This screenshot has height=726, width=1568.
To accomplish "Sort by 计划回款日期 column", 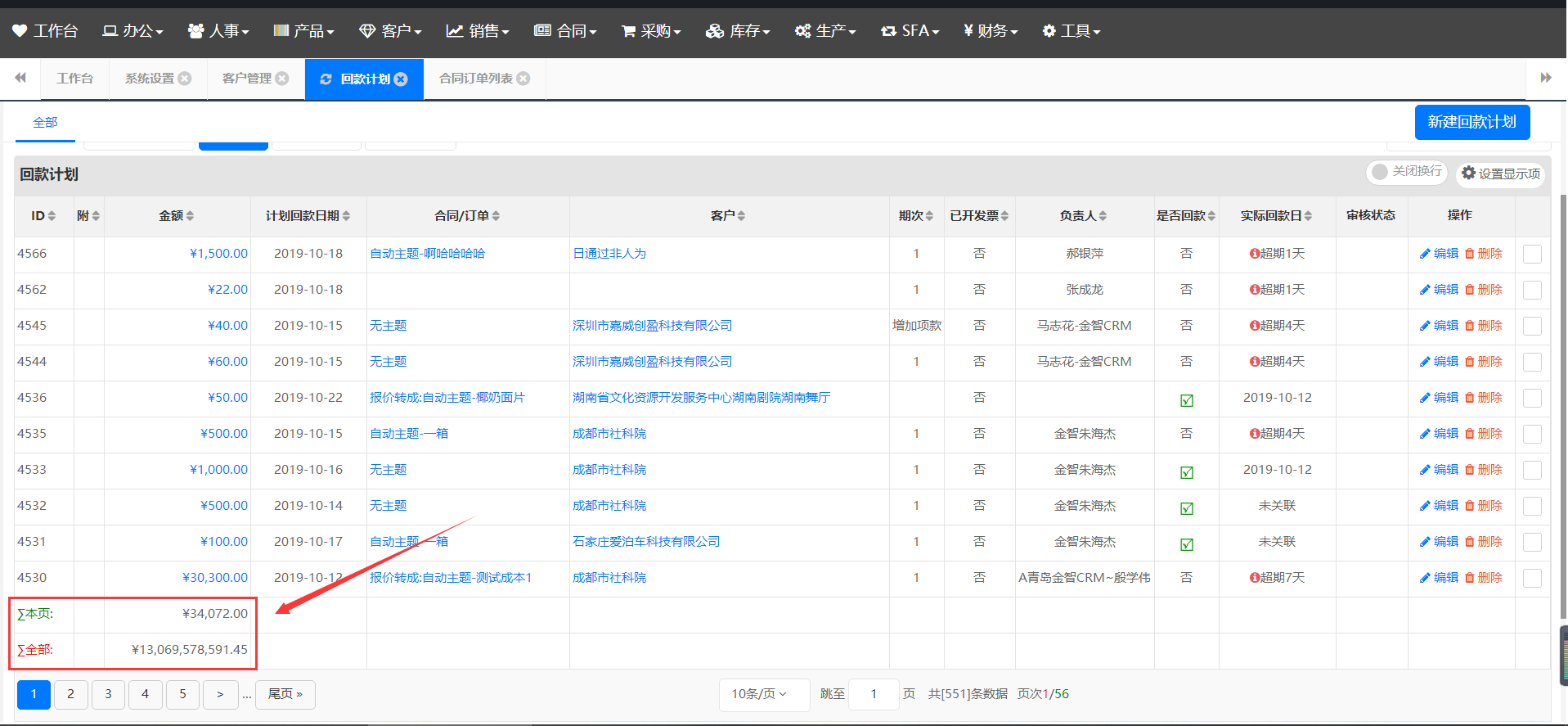I will tap(308, 216).
